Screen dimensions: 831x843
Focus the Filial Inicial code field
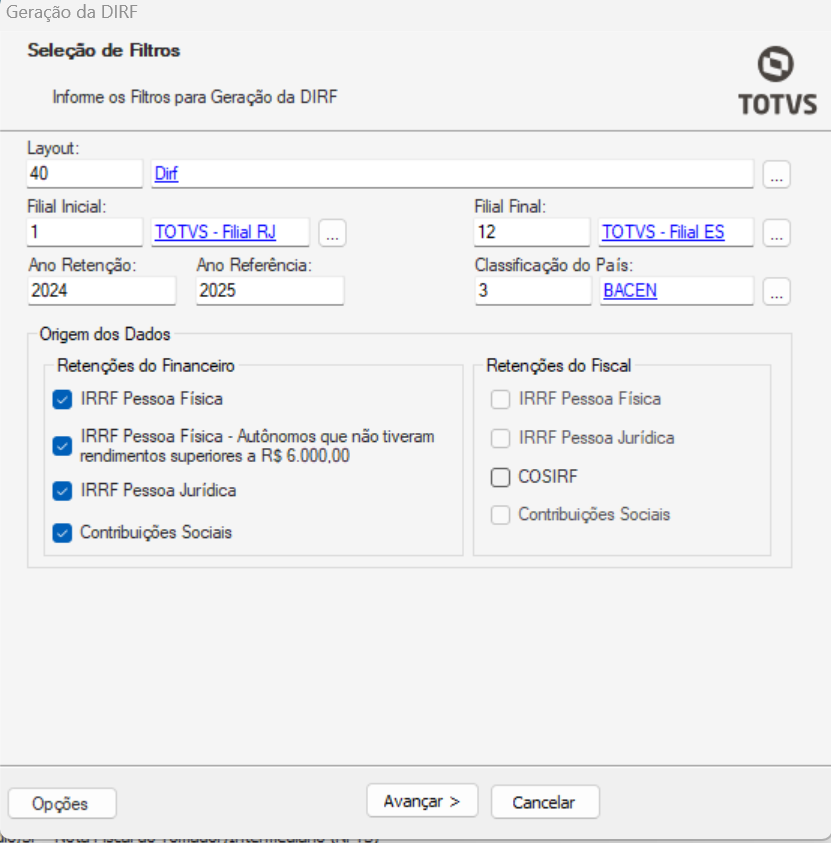(x=84, y=232)
